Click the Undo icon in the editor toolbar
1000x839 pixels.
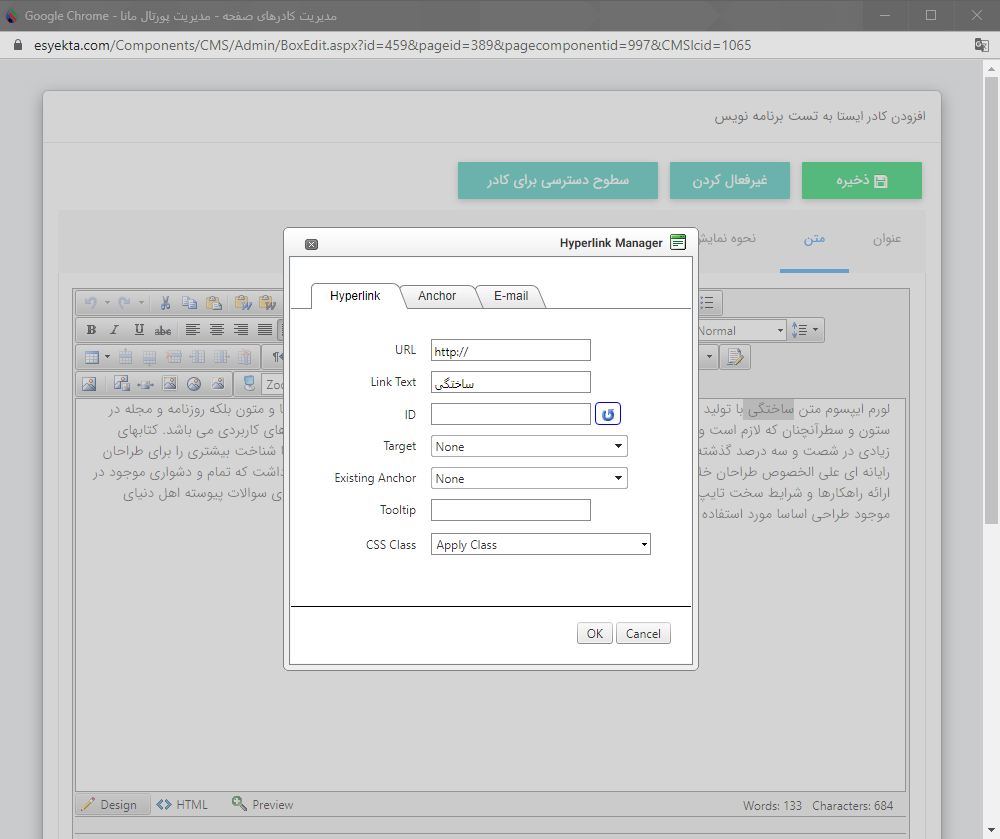[91, 302]
